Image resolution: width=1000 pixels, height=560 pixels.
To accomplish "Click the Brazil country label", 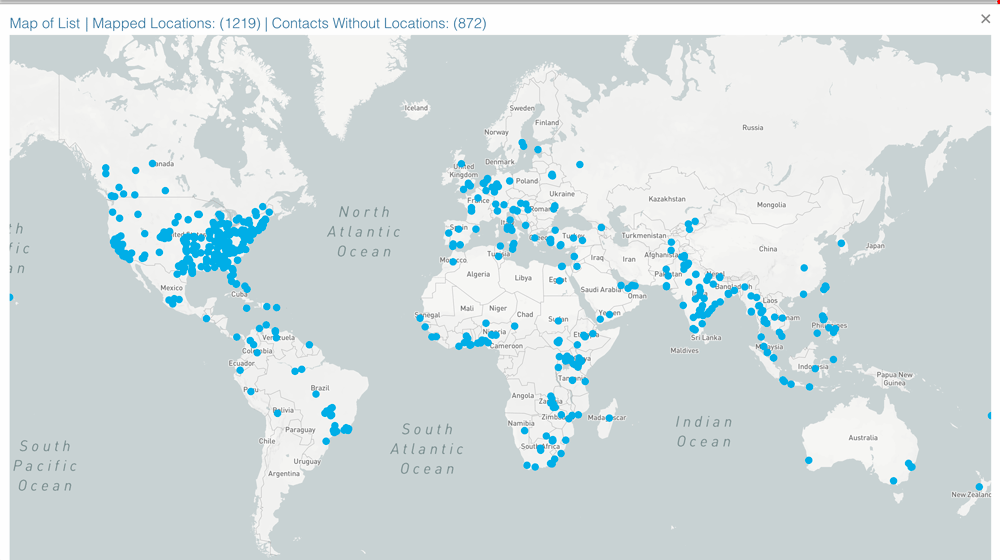I will coord(320,388).
